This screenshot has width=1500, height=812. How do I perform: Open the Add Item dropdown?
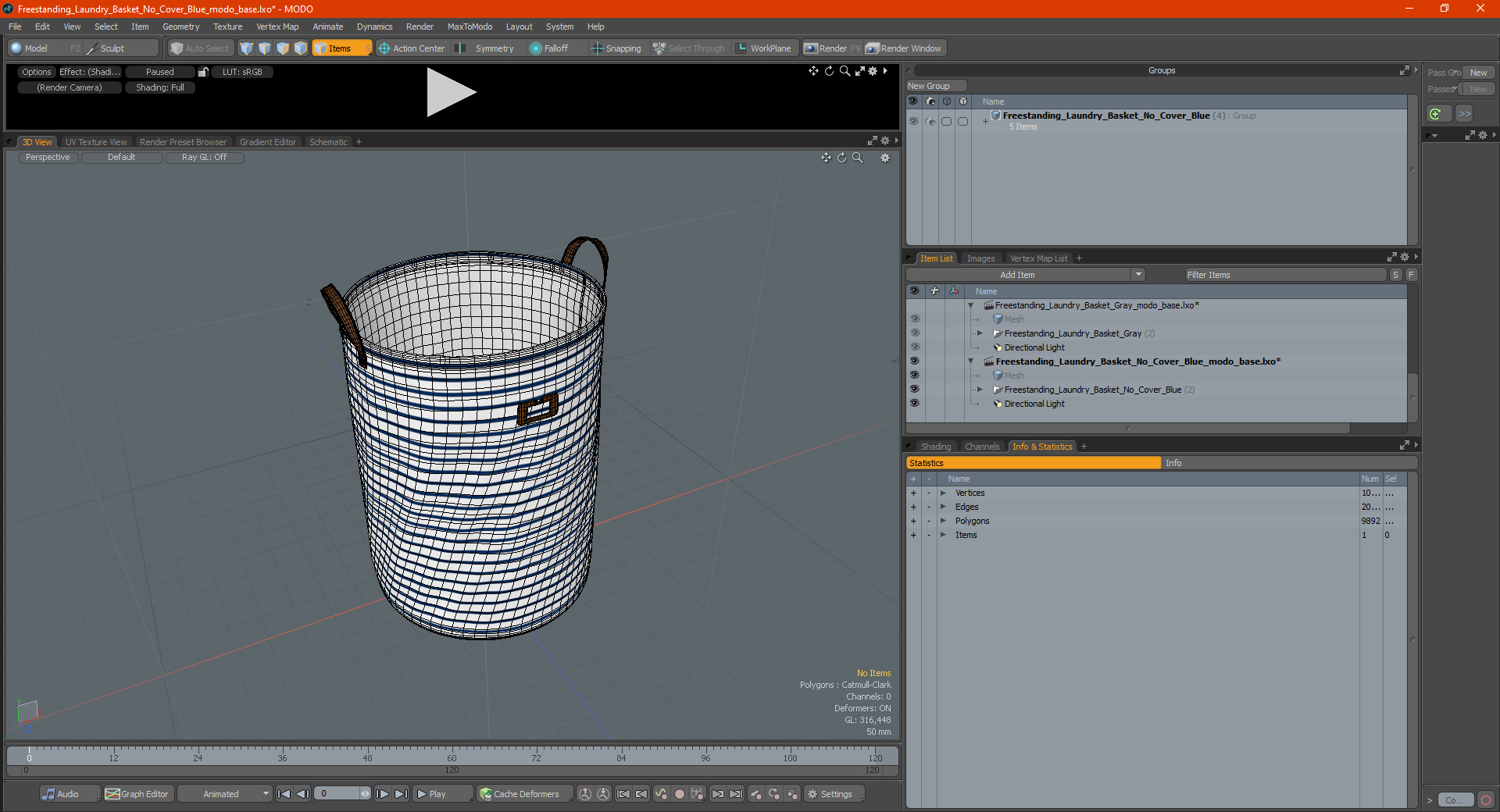[x=1138, y=275]
